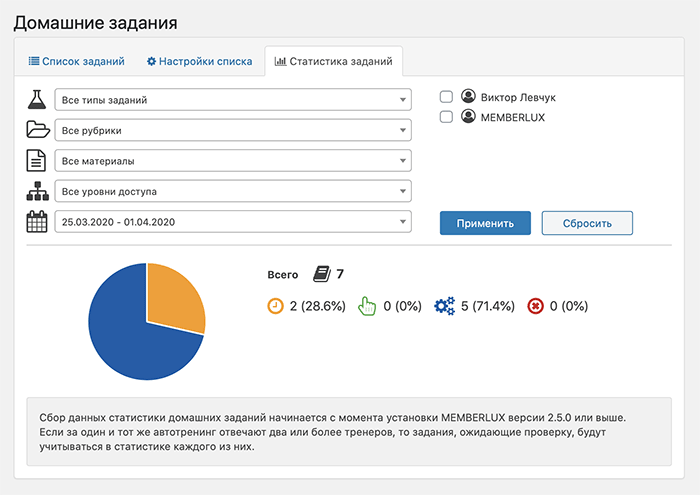Screen dimensions: 700x495
Task: Click the open folder rubrics icon
Action: click(x=38, y=130)
